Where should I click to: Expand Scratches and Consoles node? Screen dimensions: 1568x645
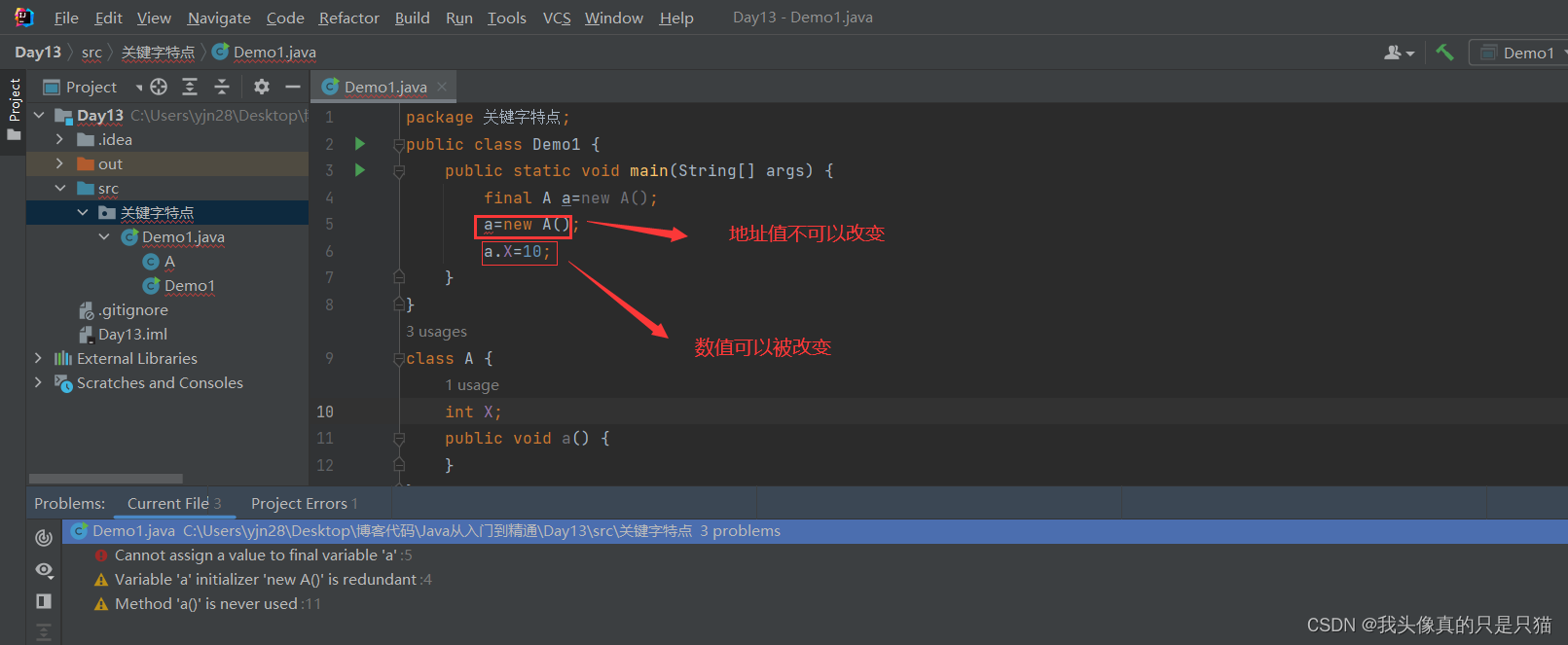pyautogui.click(x=39, y=382)
